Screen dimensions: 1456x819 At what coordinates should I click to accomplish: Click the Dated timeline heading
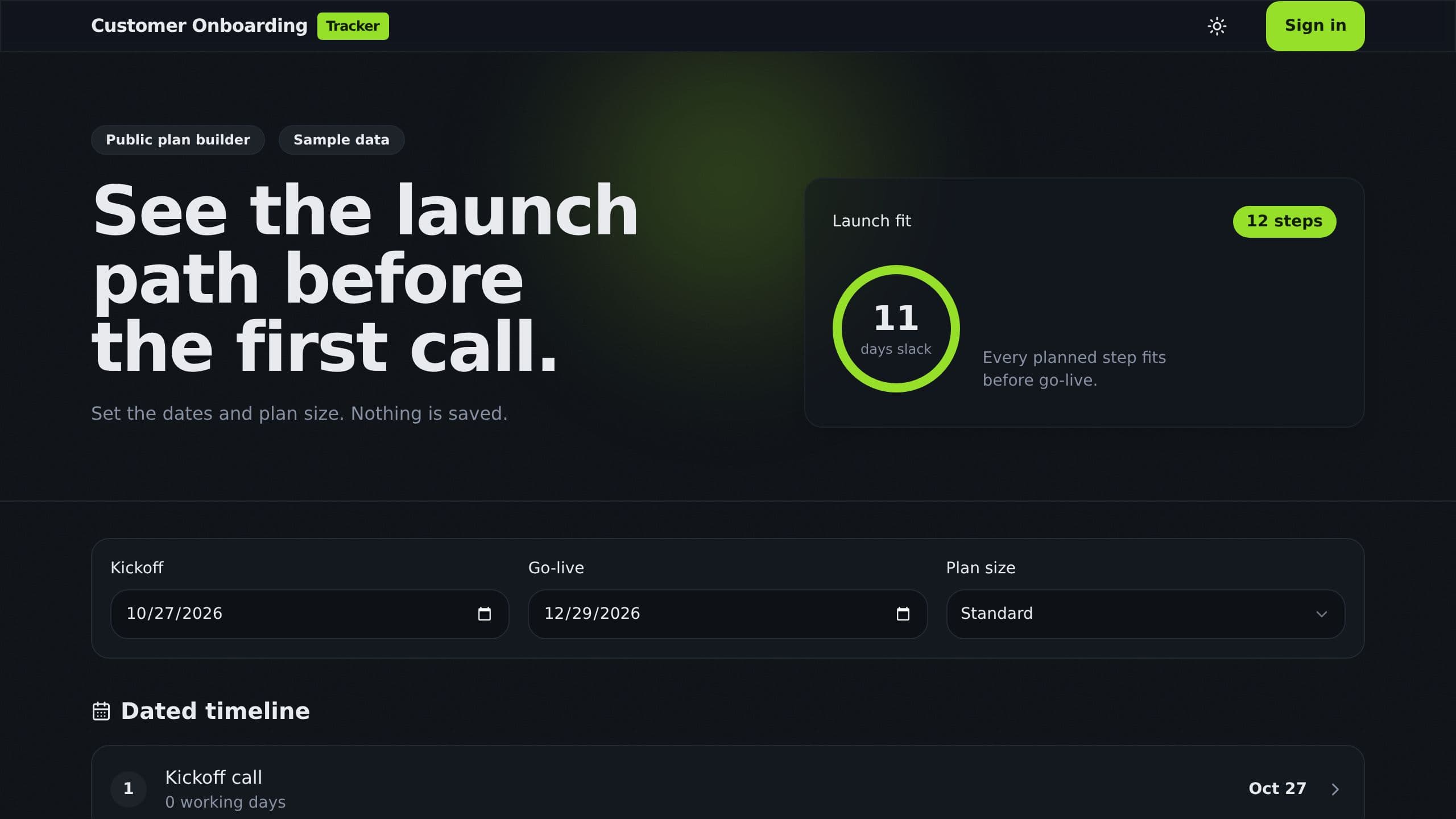[215, 712]
